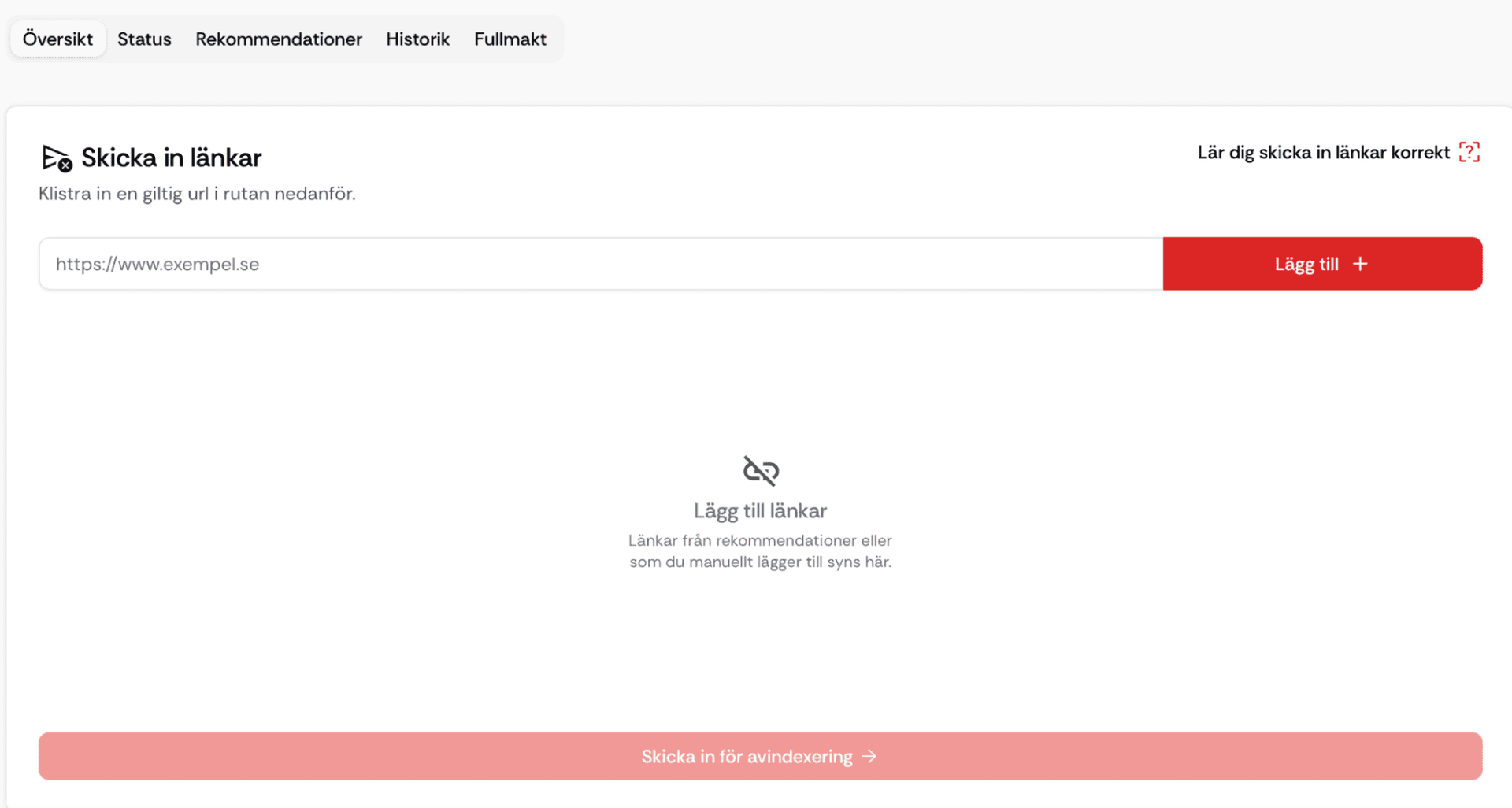
Task: Click the plus icon on Lägg till
Action: coord(1360,264)
